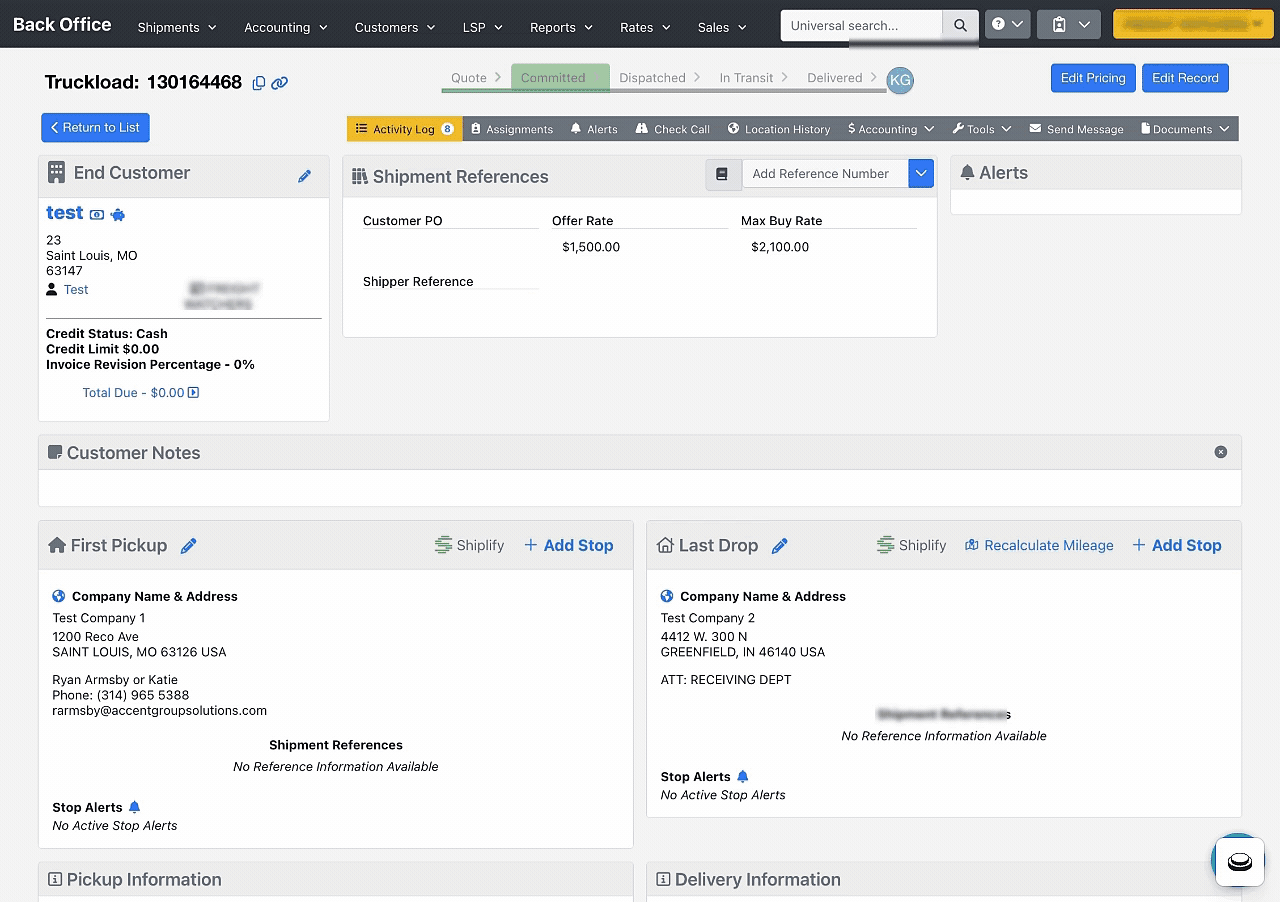Expand Add Reference Number dropdown arrow
The height and width of the screenshot is (902, 1280).
(x=921, y=174)
